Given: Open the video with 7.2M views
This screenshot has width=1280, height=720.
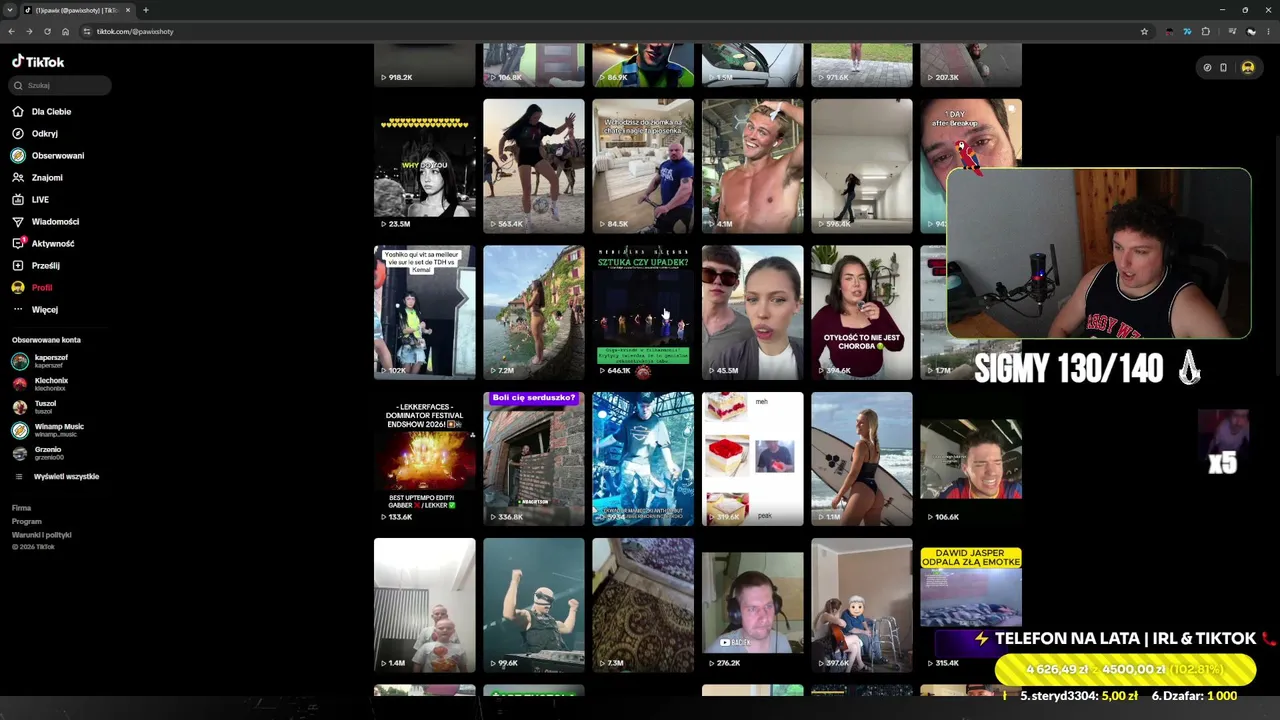Looking at the screenshot, I should tap(534, 312).
